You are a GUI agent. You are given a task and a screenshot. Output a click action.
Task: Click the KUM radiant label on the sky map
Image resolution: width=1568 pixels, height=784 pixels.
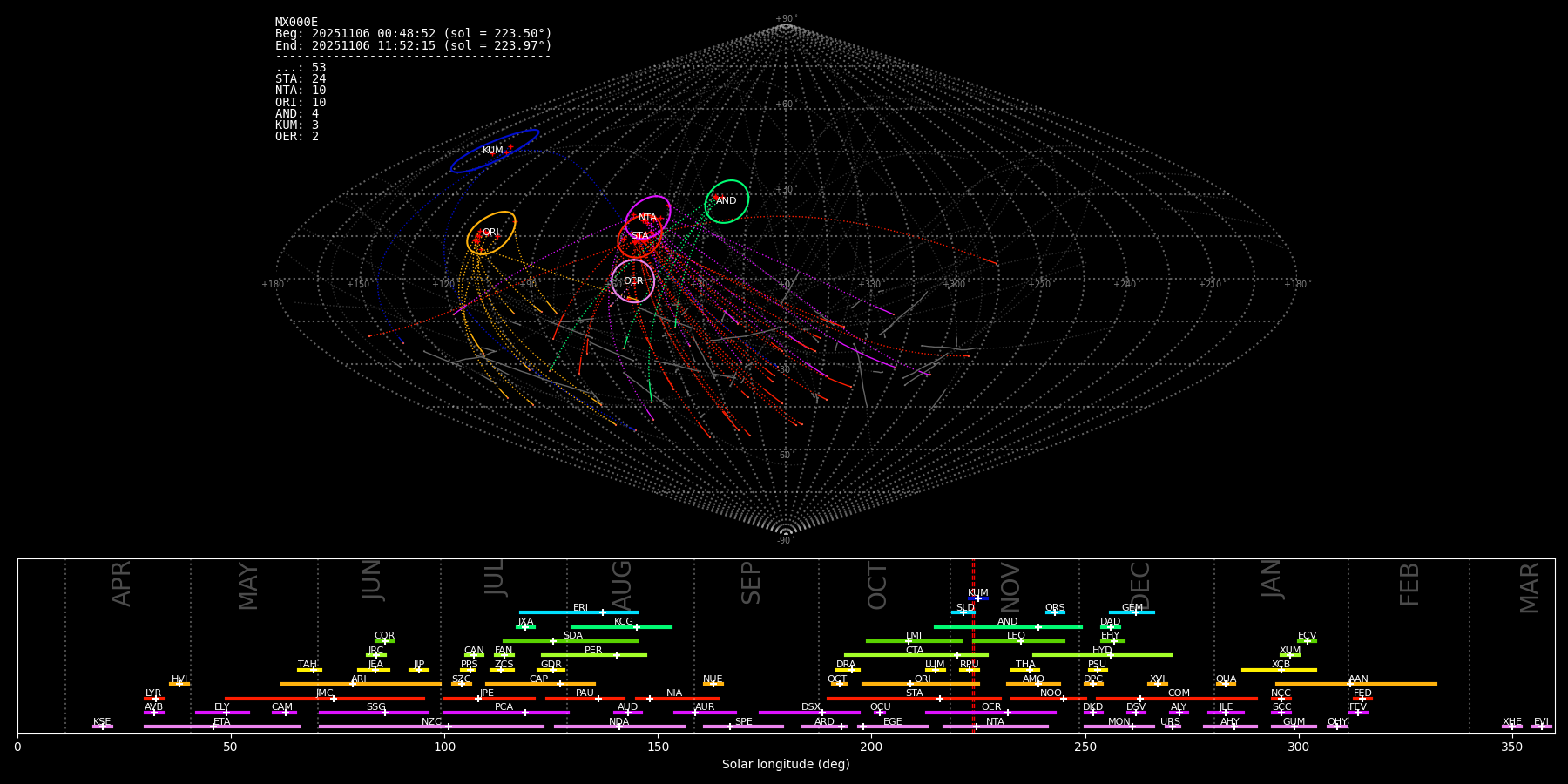(x=493, y=151)
